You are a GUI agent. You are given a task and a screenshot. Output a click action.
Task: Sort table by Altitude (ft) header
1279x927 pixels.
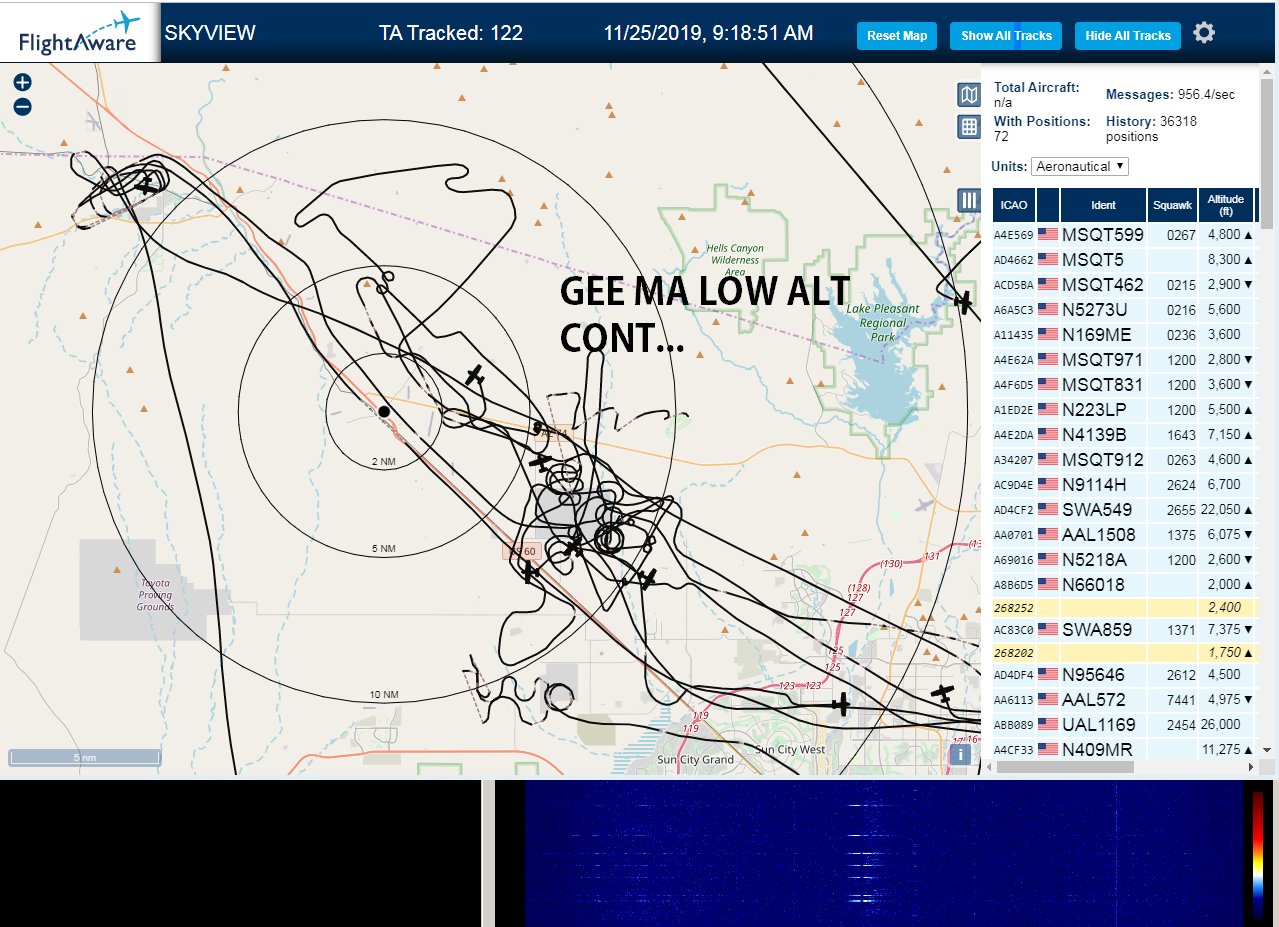(1225, 205)
